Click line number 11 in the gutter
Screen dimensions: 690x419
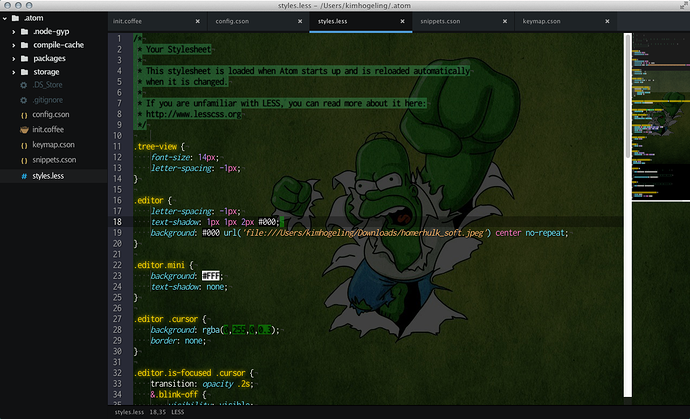[117, 147]
